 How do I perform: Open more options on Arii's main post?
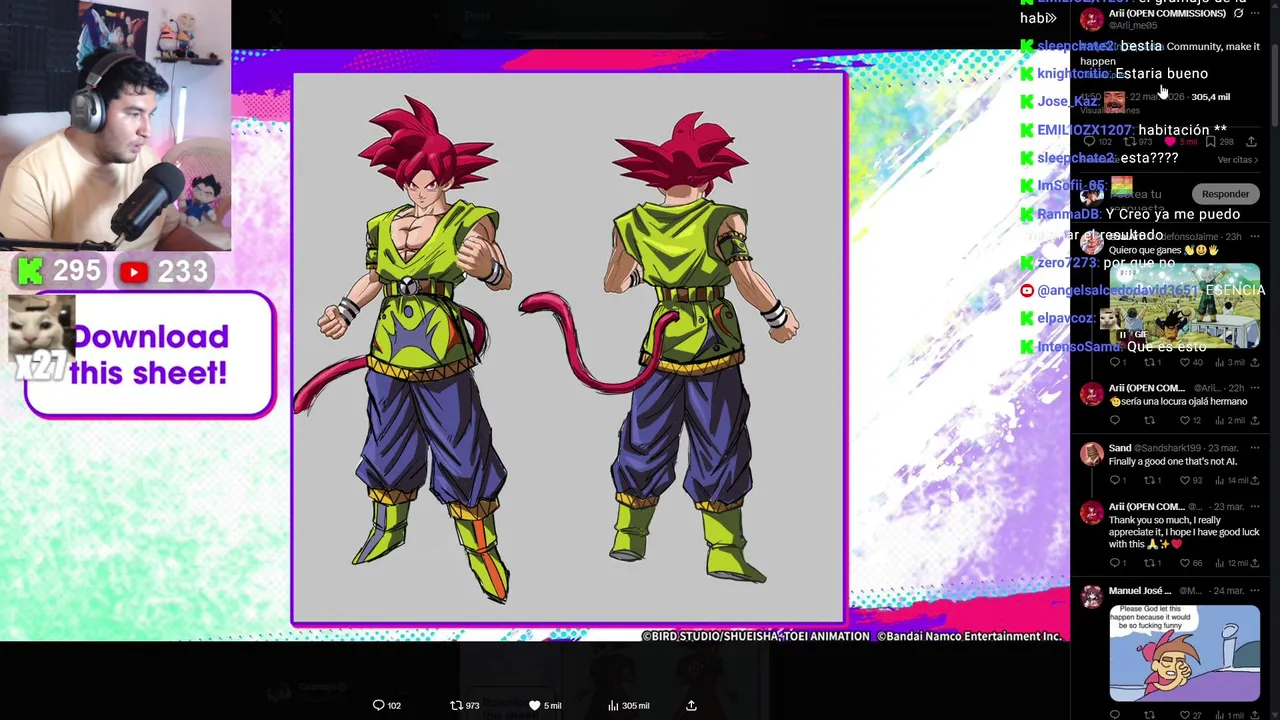1256,13
